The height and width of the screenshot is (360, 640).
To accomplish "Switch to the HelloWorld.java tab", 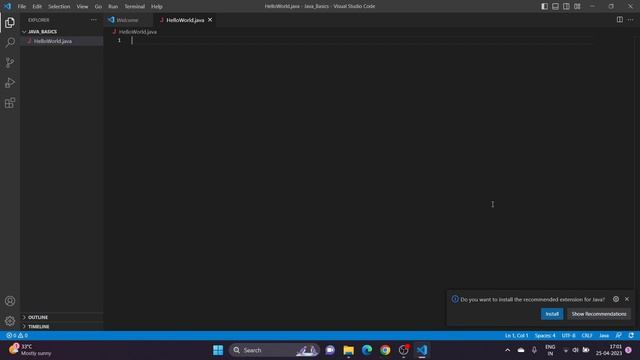I will tap(185, 20).
